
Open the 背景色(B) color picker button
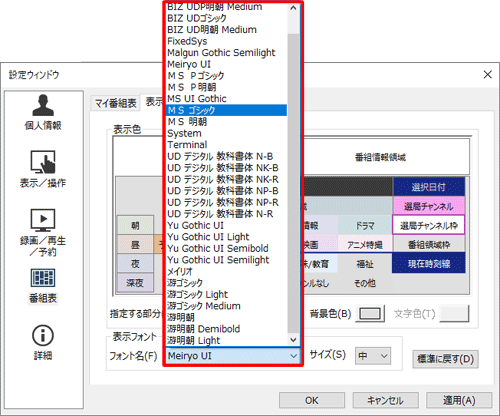(370, 314)
